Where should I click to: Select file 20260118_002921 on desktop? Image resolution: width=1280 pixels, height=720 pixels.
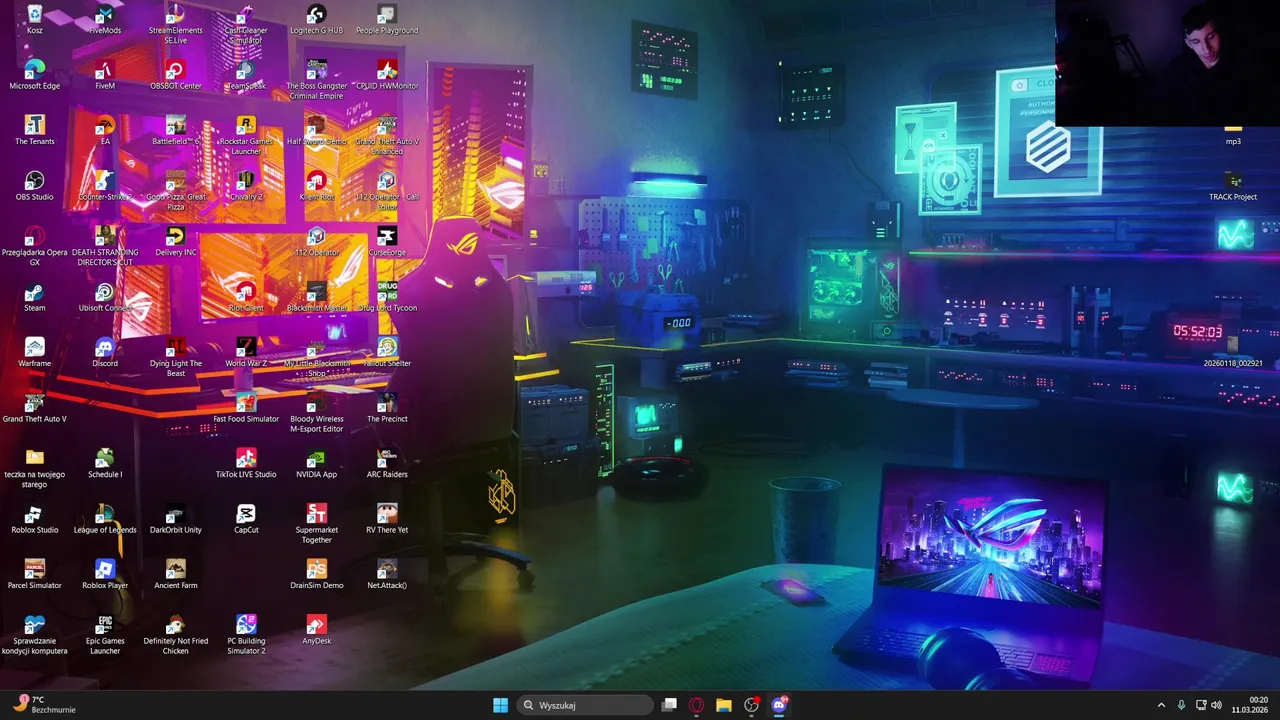point(1233,350)
